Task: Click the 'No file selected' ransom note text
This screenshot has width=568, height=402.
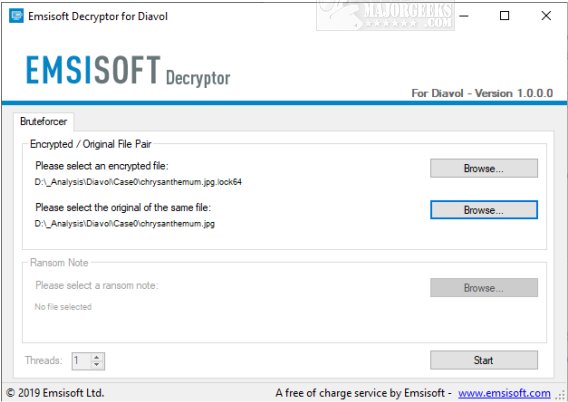Action: point(63,307)
